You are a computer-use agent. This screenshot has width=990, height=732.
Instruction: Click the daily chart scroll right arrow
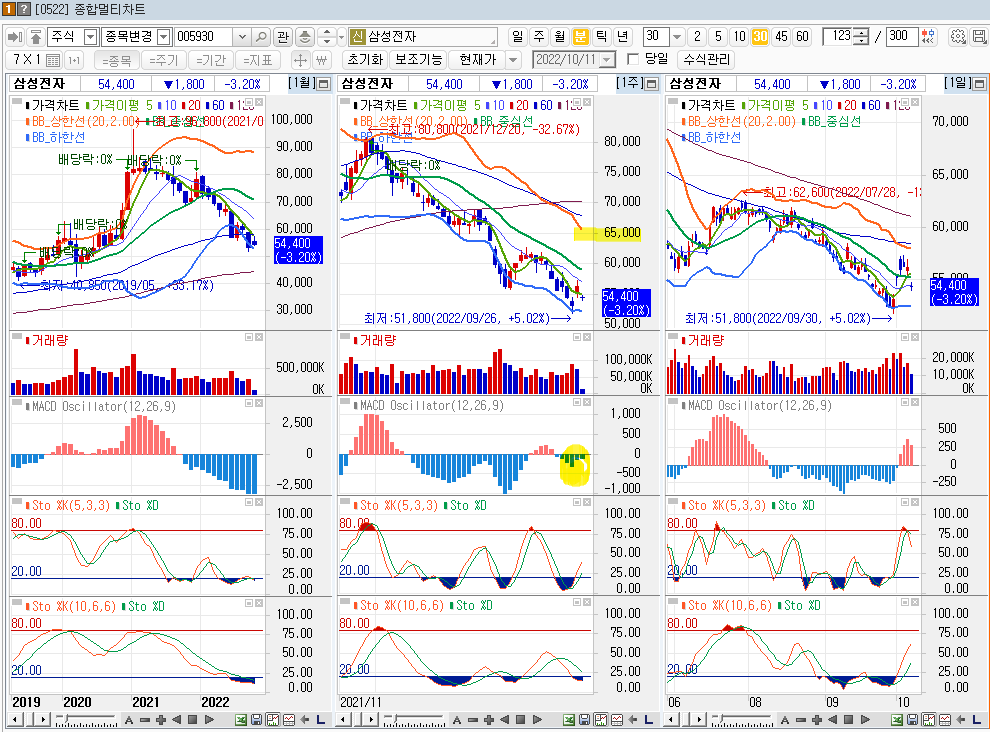pyautogui.click(x=699, y=720)
